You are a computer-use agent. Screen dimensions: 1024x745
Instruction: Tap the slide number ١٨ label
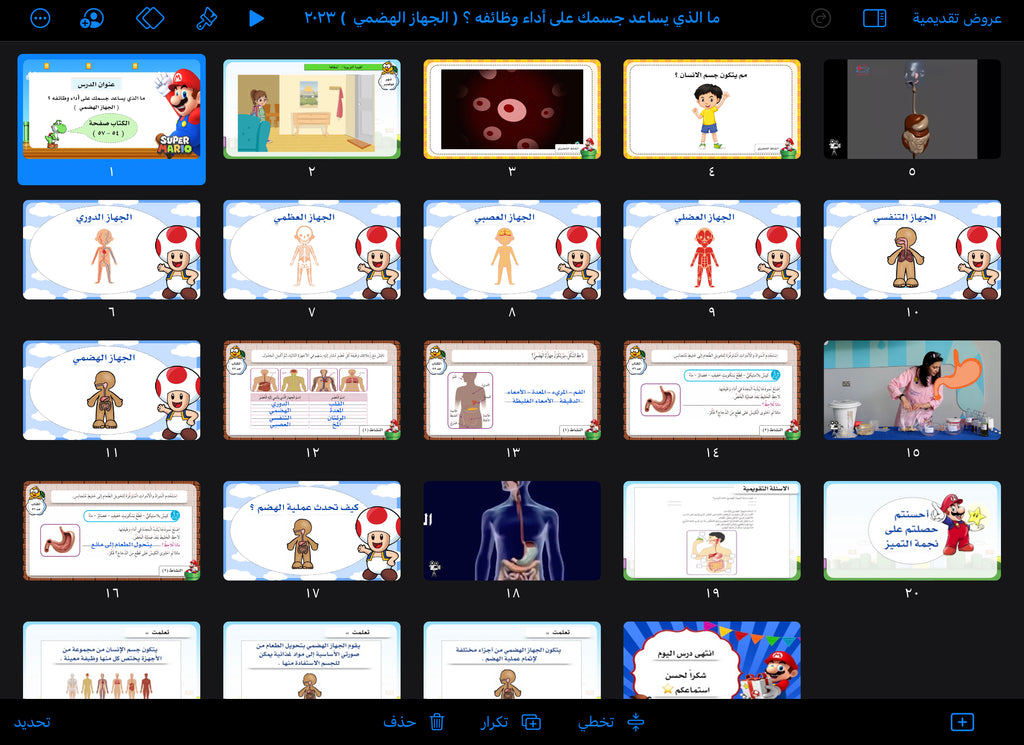tap(513, 593)
